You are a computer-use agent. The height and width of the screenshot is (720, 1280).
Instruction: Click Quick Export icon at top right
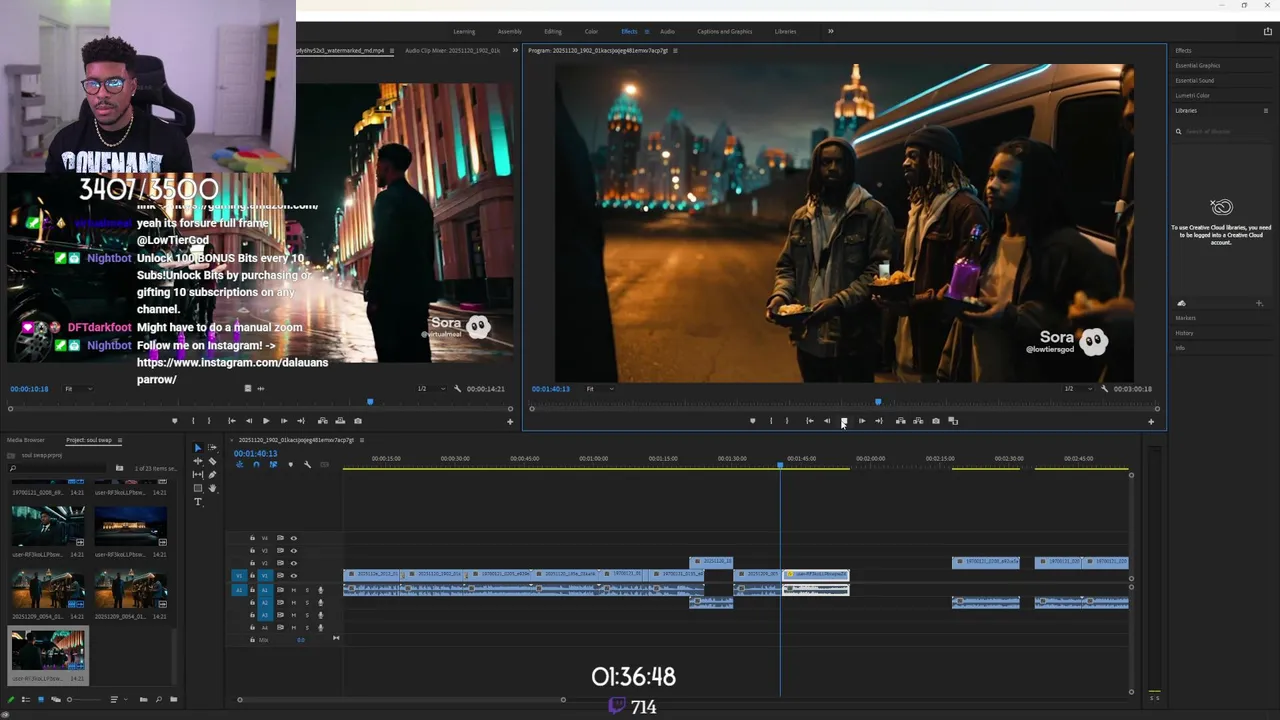point(1268,31)
